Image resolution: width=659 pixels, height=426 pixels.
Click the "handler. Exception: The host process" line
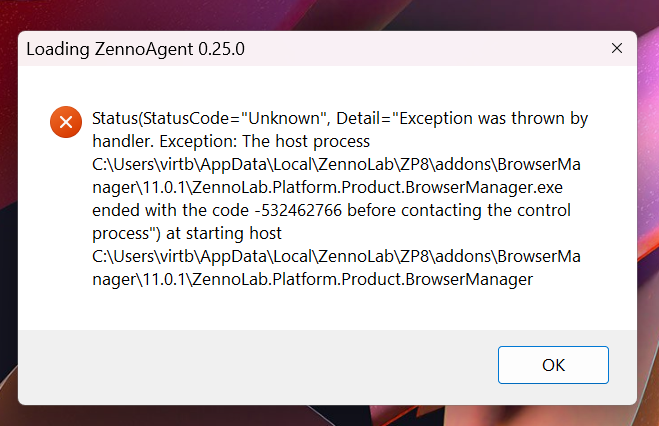tap(231, 141)
